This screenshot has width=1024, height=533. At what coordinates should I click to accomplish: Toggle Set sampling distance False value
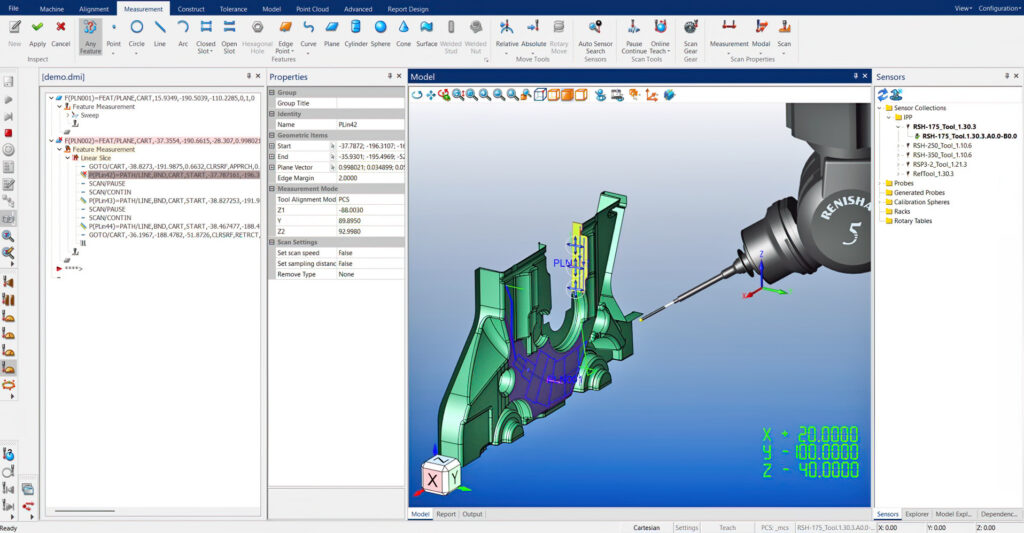point(370,263)
